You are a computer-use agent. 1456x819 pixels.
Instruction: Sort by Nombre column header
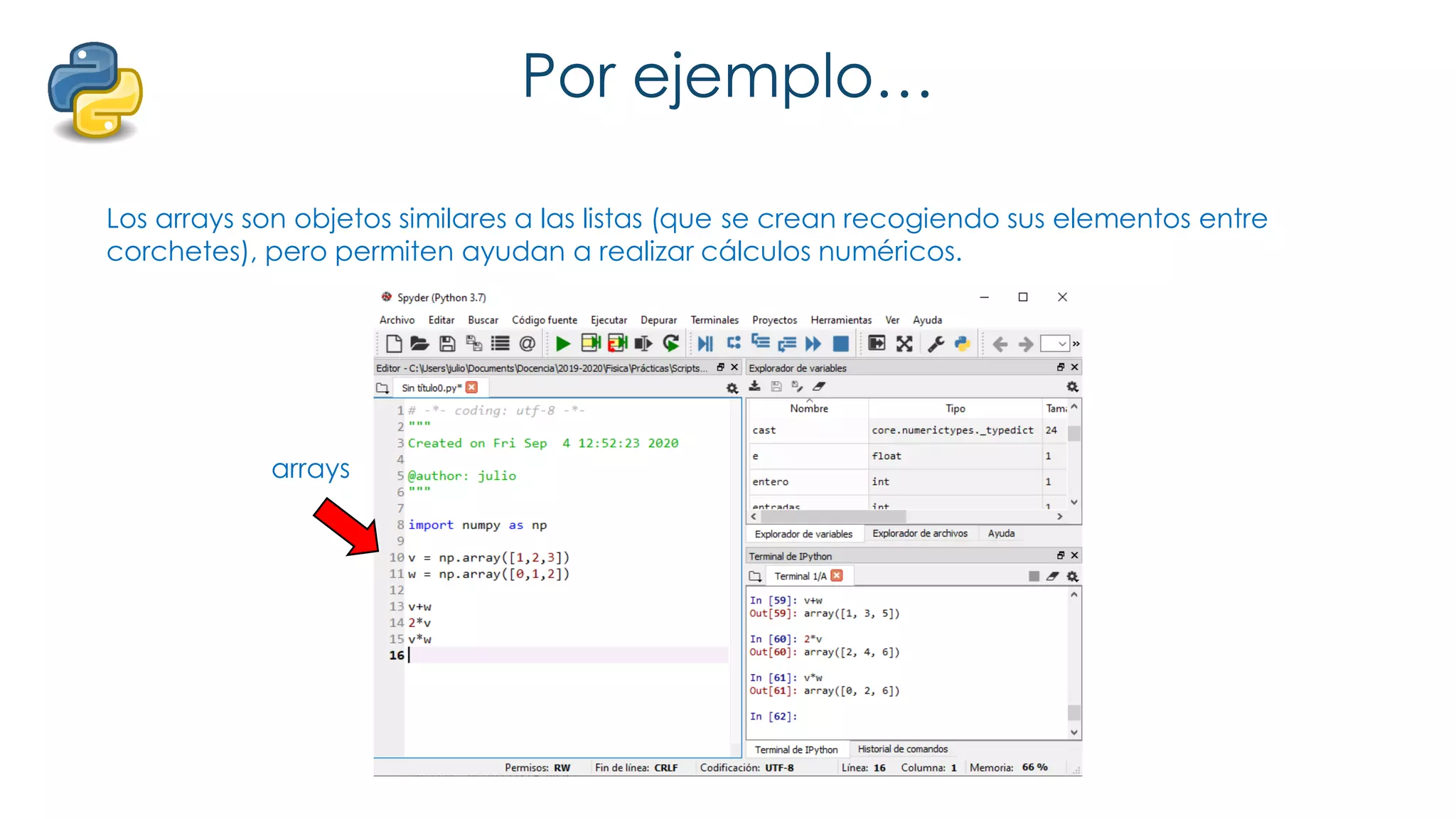[x=809, y=408]
